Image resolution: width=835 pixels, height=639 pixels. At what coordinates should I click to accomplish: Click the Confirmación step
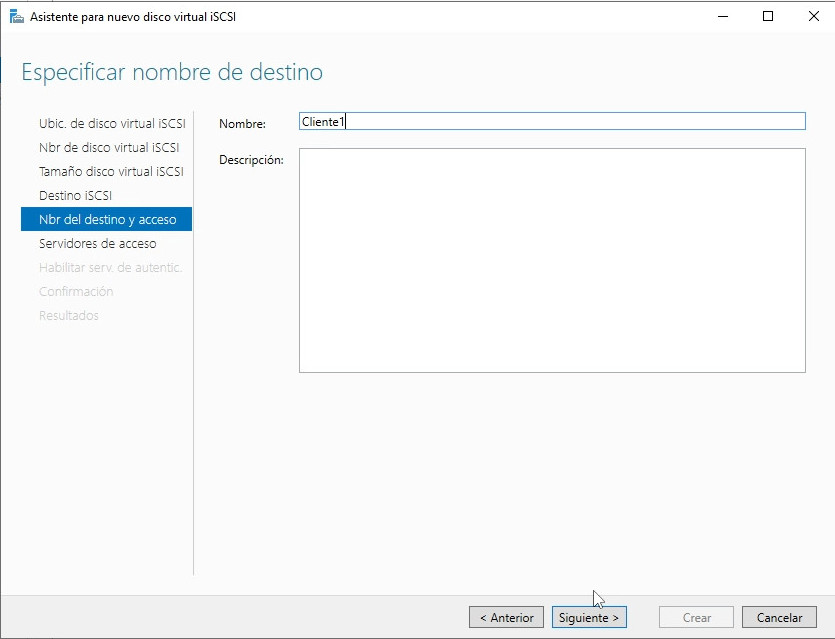76,292
